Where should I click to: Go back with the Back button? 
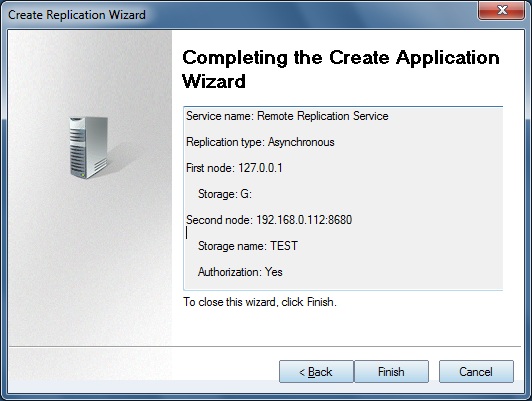point(316,371)
